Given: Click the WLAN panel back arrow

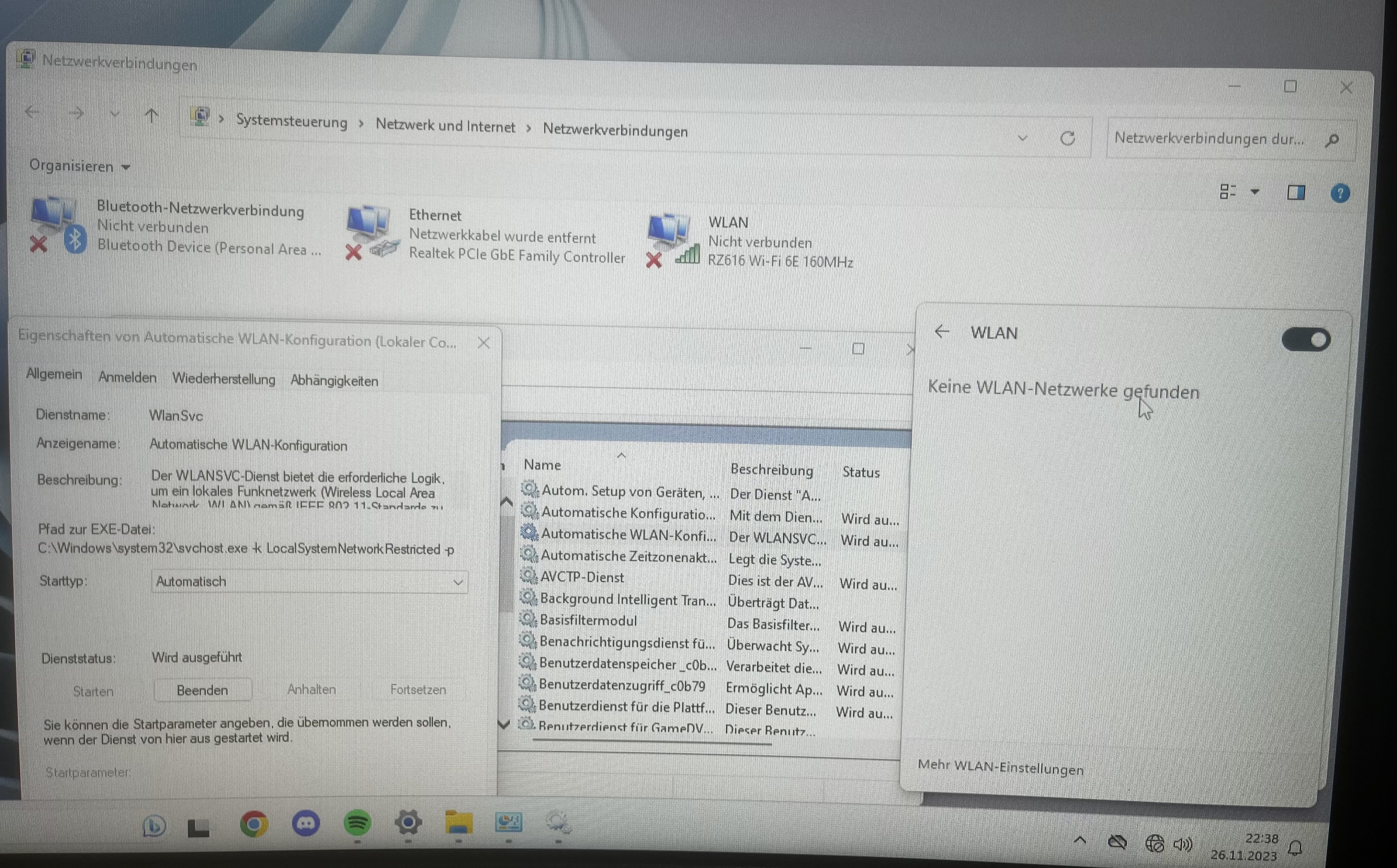Looking at the screenshot, I should click(x=942, y=331).
